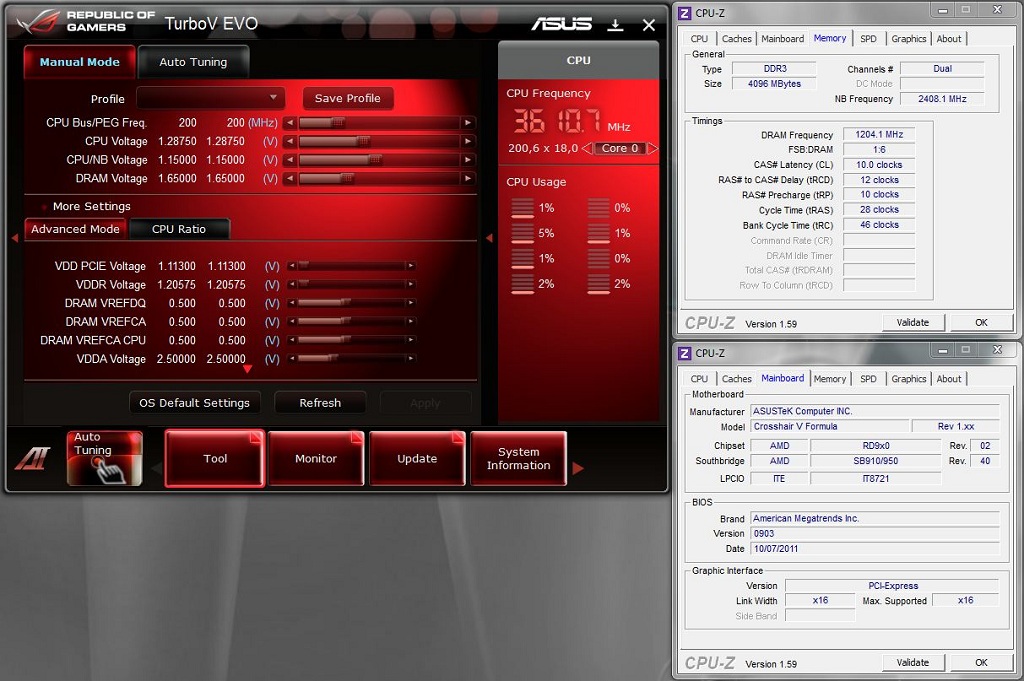Show previous core using left arrow beside Core 0
This screenshot has height=681, width=1024.
click(x=586, y=148)
